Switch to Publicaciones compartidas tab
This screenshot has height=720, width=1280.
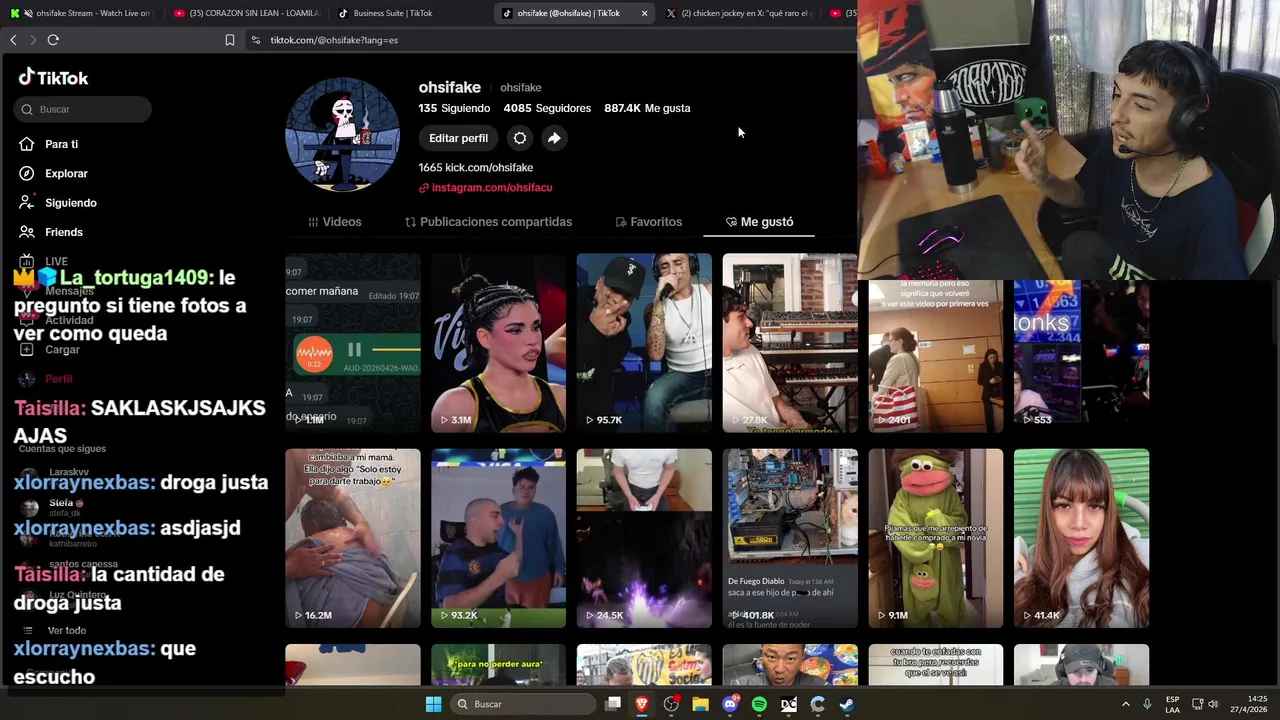click(488, 222)
